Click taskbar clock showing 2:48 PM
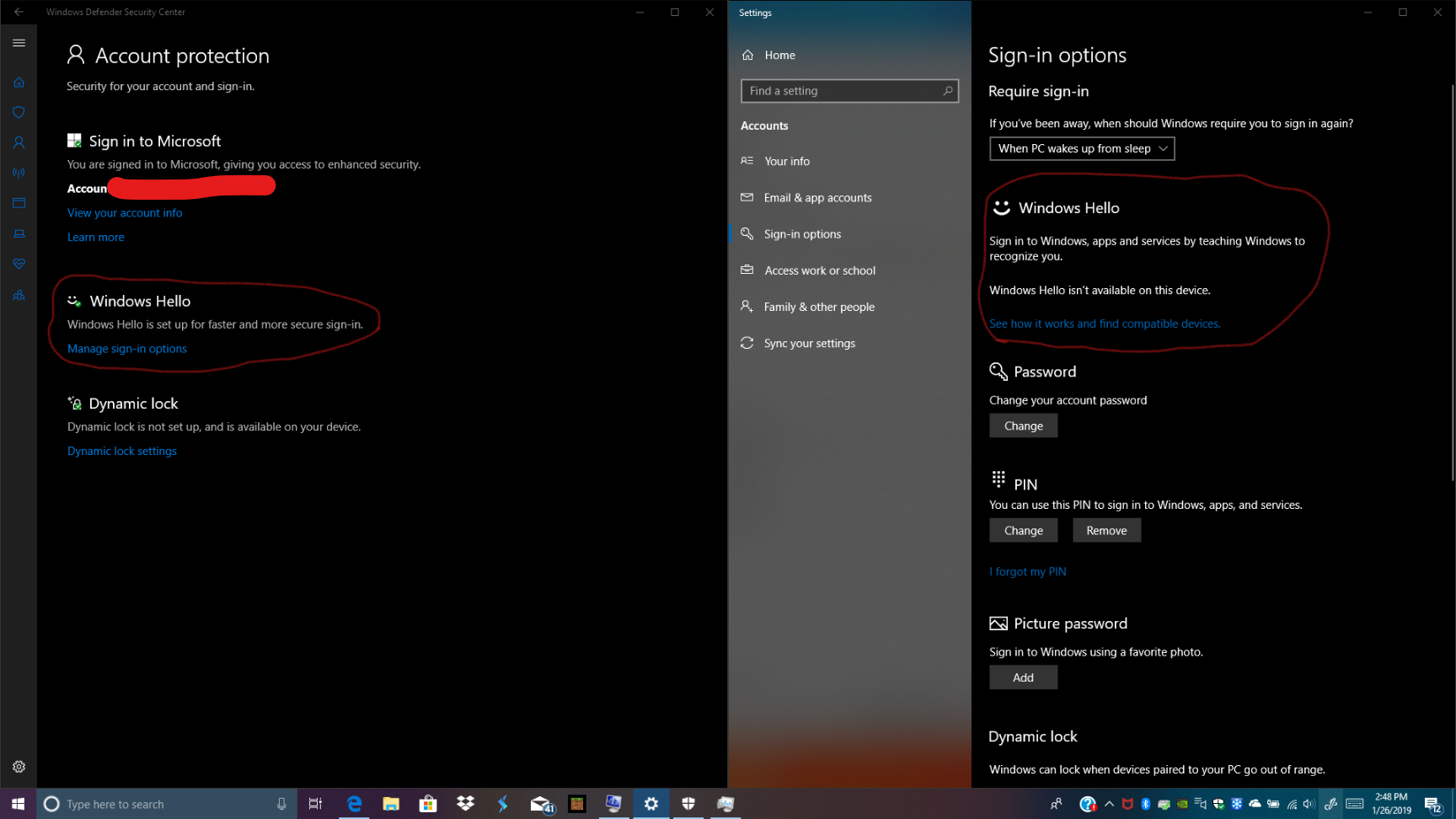 coord(1391,804)
